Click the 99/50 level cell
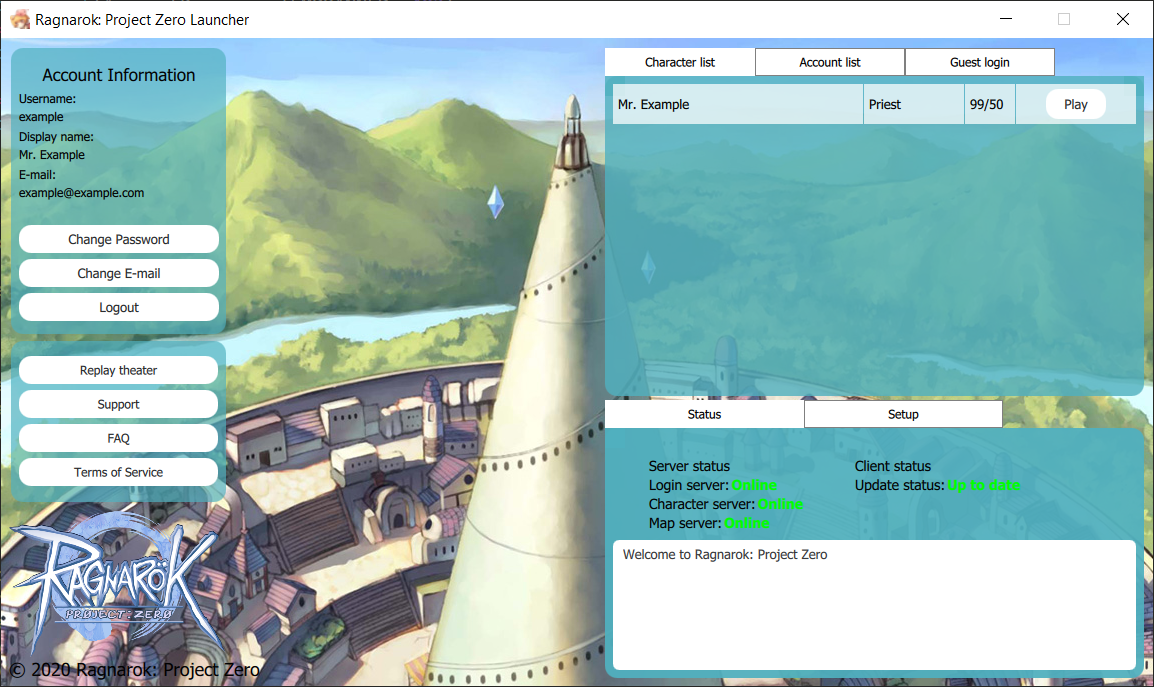This screenshot has height=687, width=1154. coord(990,105)
